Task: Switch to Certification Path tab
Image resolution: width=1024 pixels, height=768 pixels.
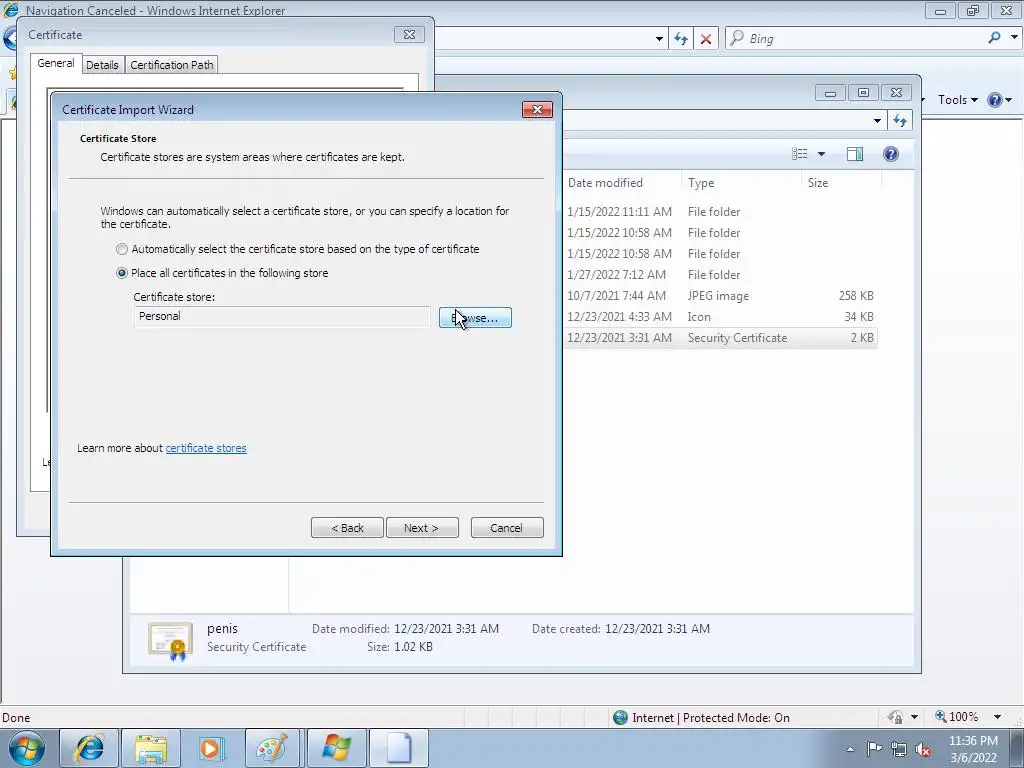Action: pyautogui.click(x=172, y=65)
